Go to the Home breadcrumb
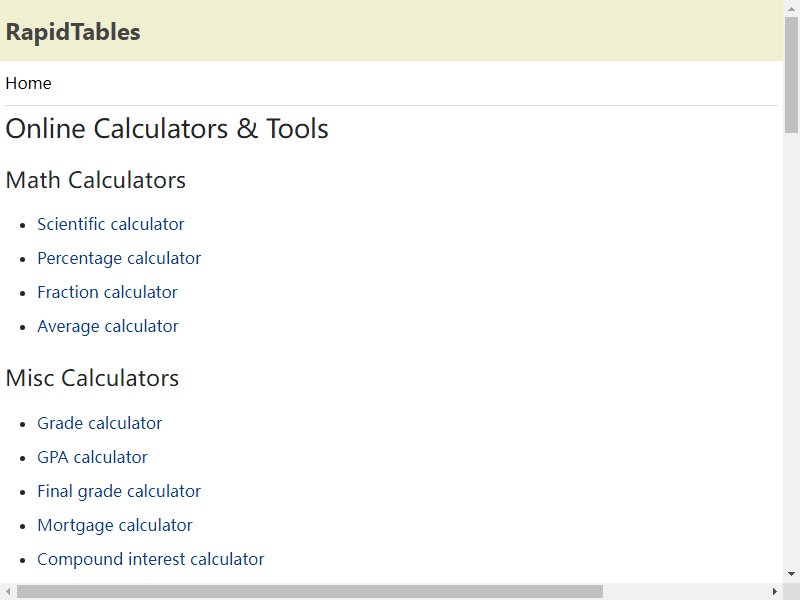 (28, 83)
